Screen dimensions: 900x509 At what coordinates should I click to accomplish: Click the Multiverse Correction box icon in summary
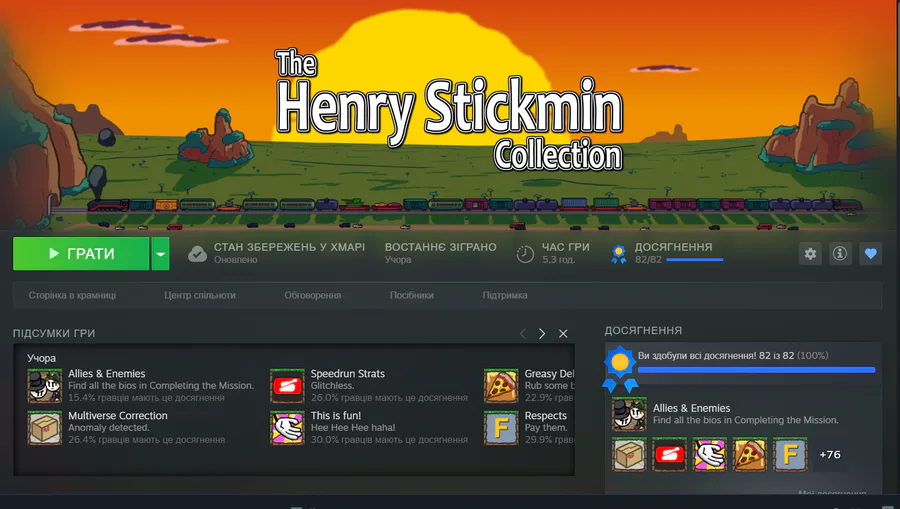point(45,428)
